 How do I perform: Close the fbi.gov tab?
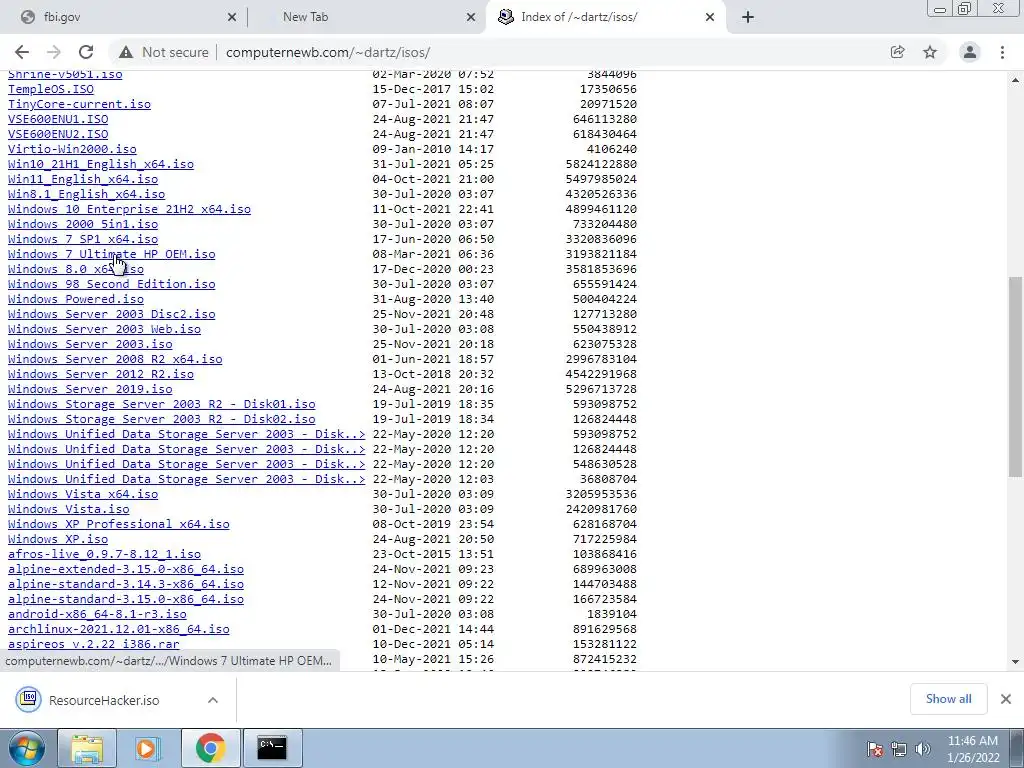click(x=232, y=17)
